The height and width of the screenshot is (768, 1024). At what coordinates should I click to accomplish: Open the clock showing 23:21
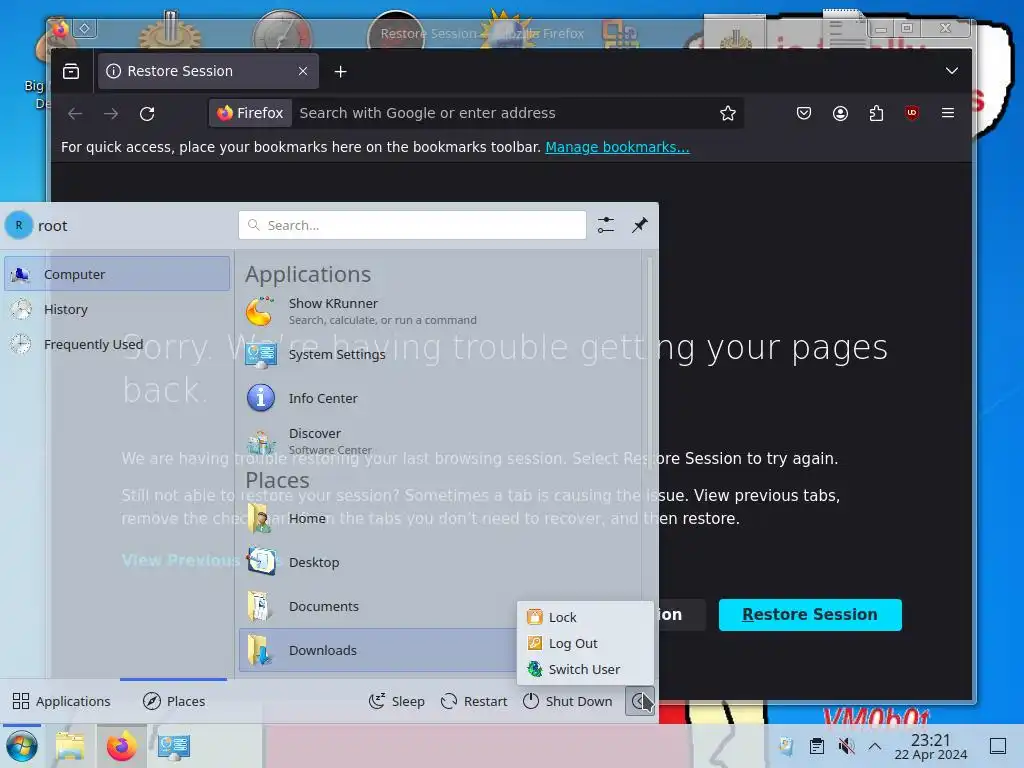[x=931, y=746]
